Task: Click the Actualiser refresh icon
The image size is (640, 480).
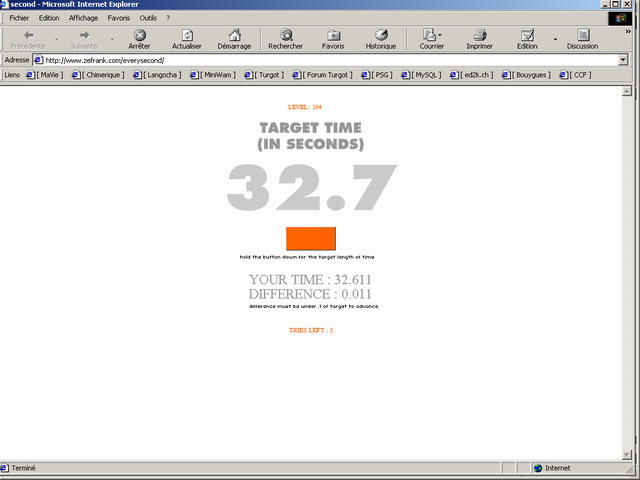Action: click(186, 35)
